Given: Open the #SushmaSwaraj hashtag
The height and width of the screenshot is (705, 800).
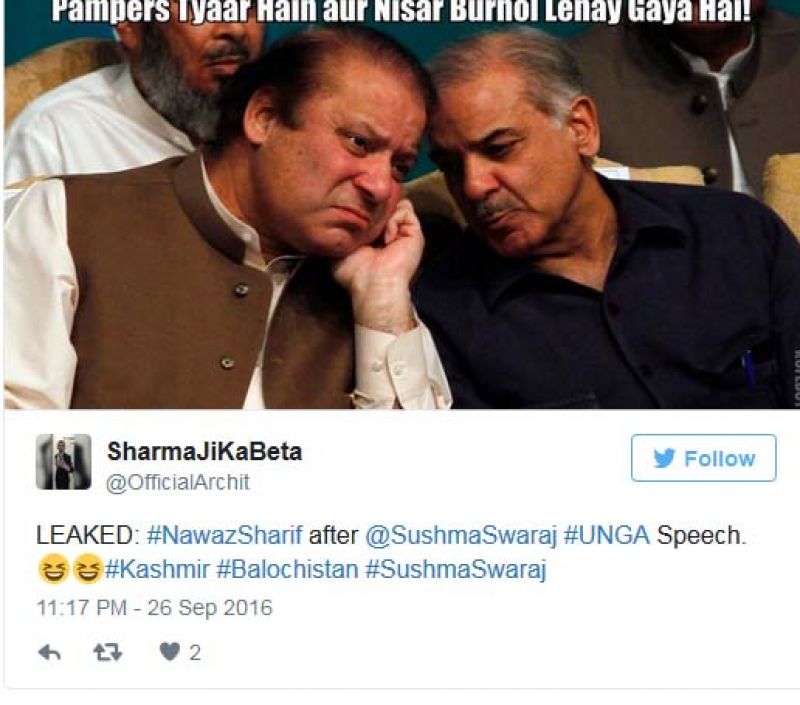Looking at the screenshot, I should pyautogui.click(x=456, y=569).
